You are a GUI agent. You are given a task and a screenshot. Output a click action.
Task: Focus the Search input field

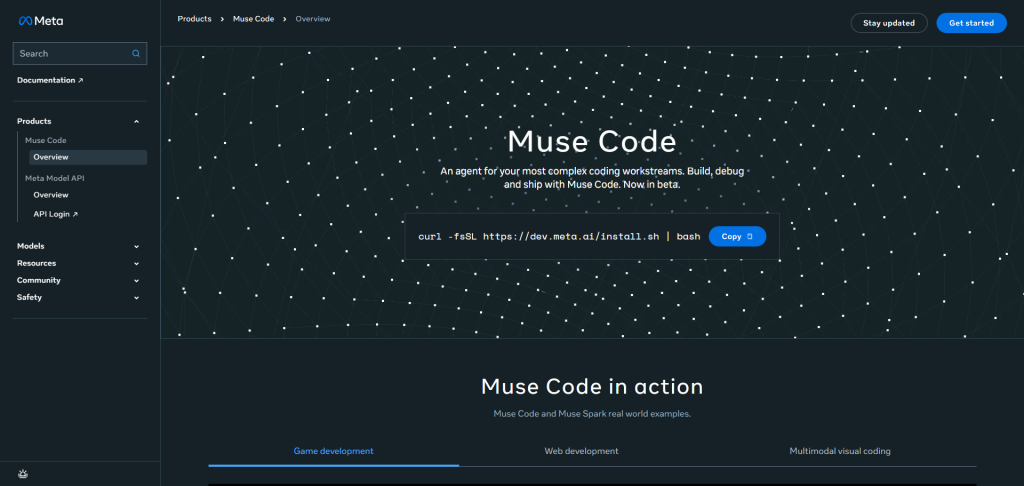(80, 54)
